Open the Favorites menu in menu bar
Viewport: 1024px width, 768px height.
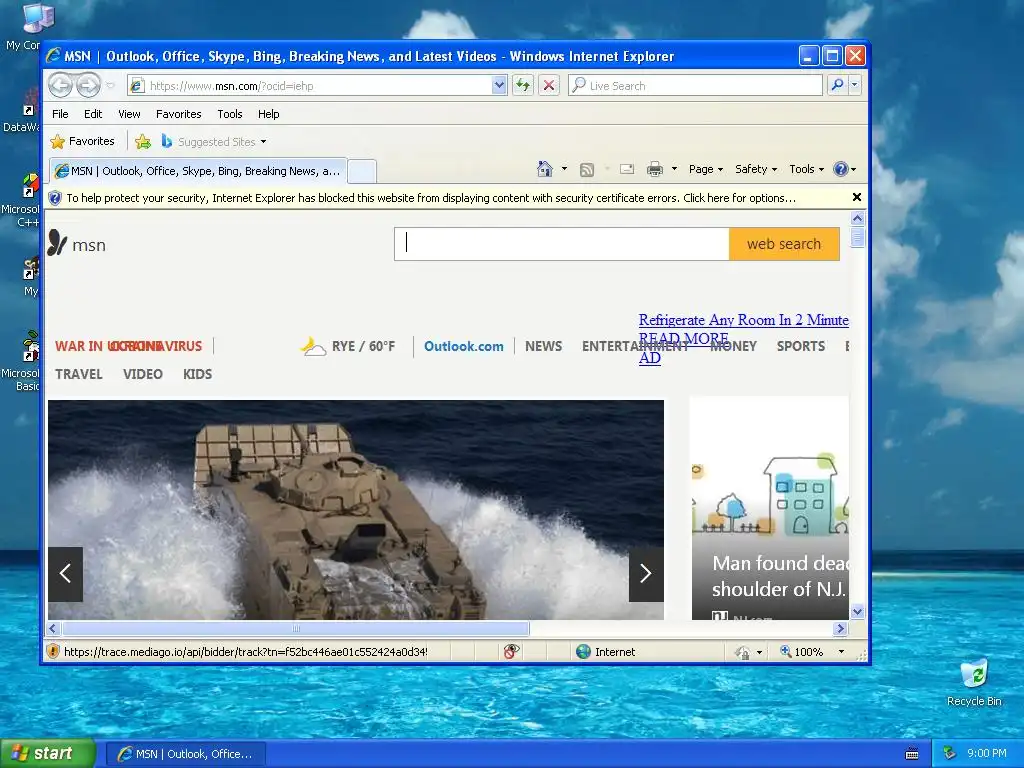(x=178, y=114)
